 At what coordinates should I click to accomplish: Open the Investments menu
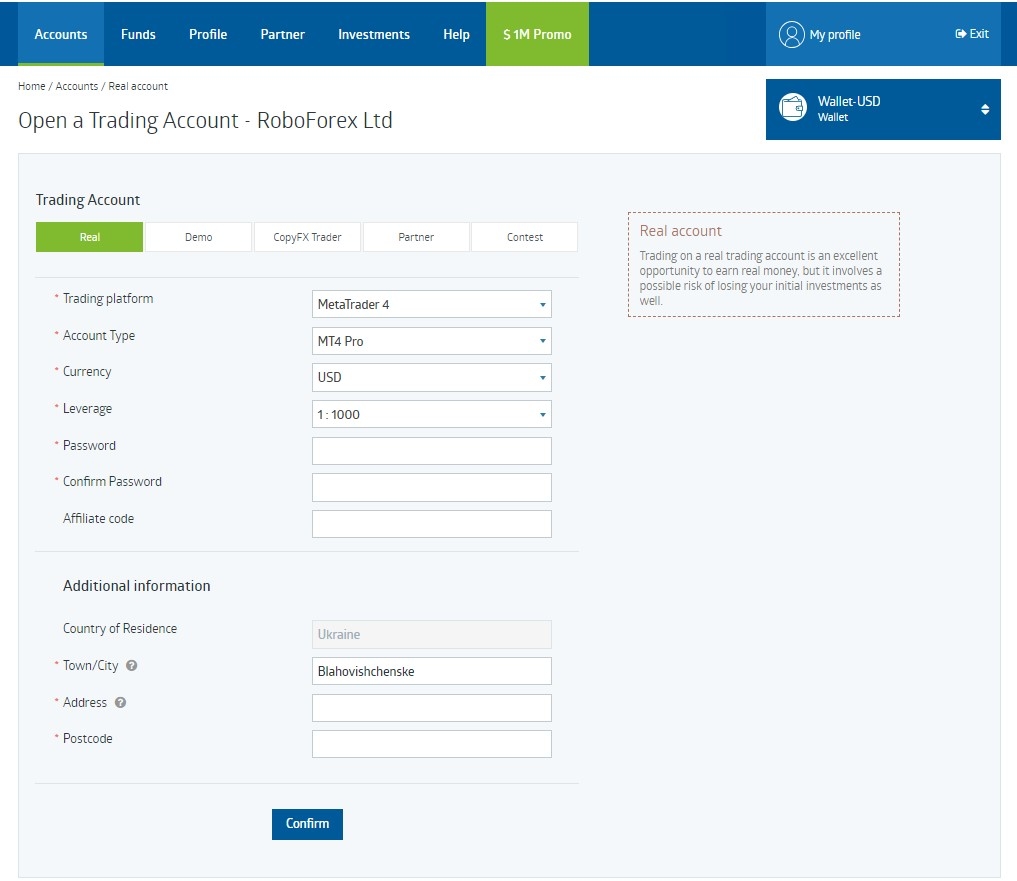point(373,34)
